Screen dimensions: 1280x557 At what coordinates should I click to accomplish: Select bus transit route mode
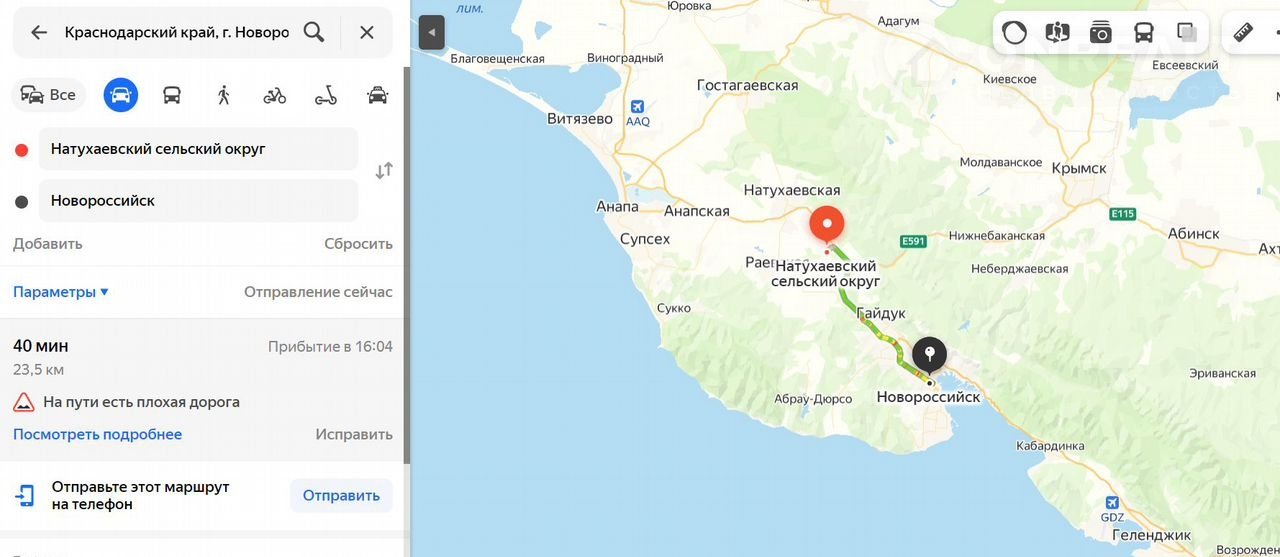tap(172, 95)
